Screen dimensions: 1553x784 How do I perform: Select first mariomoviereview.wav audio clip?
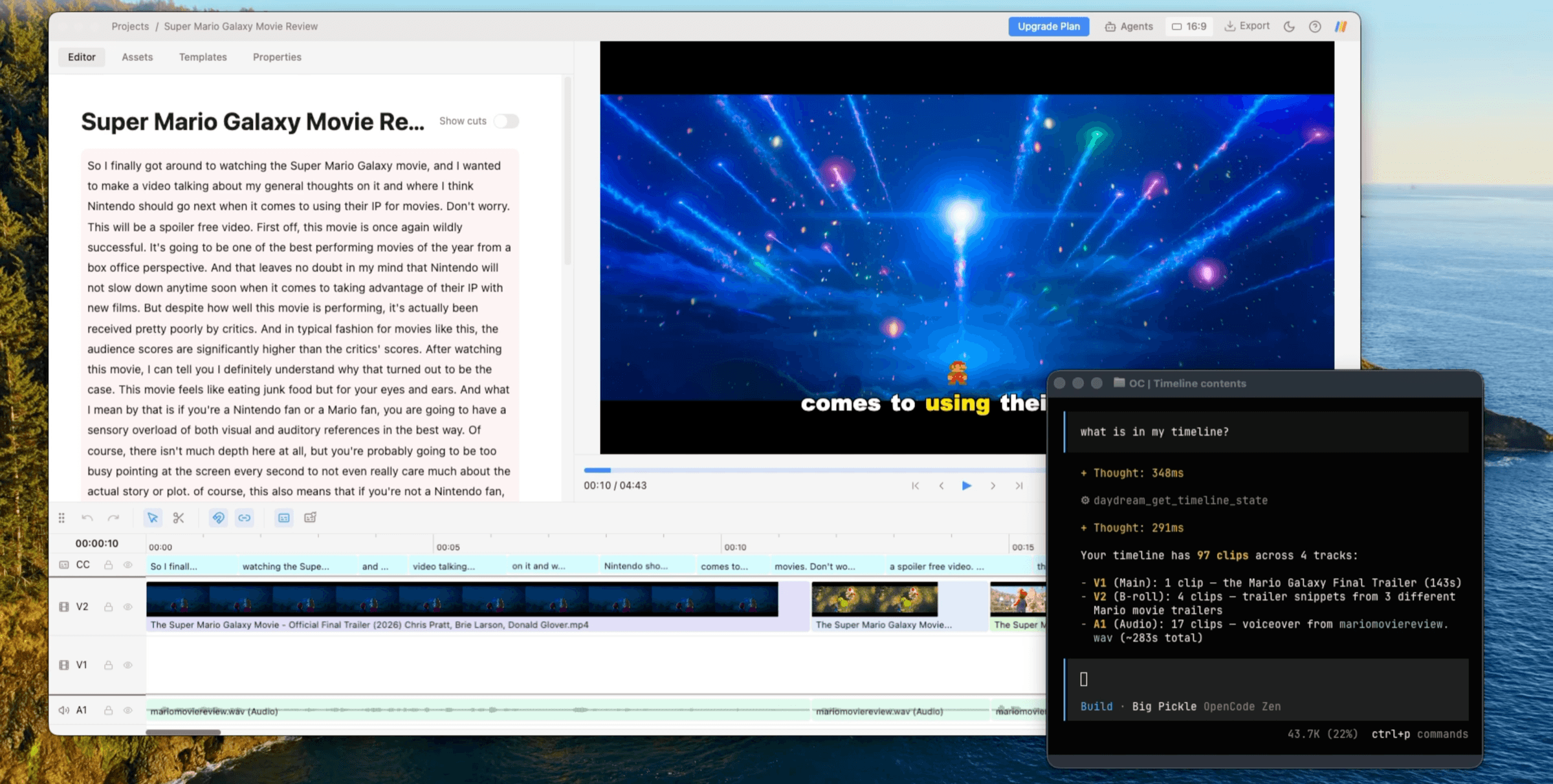[x=478, y=710]
